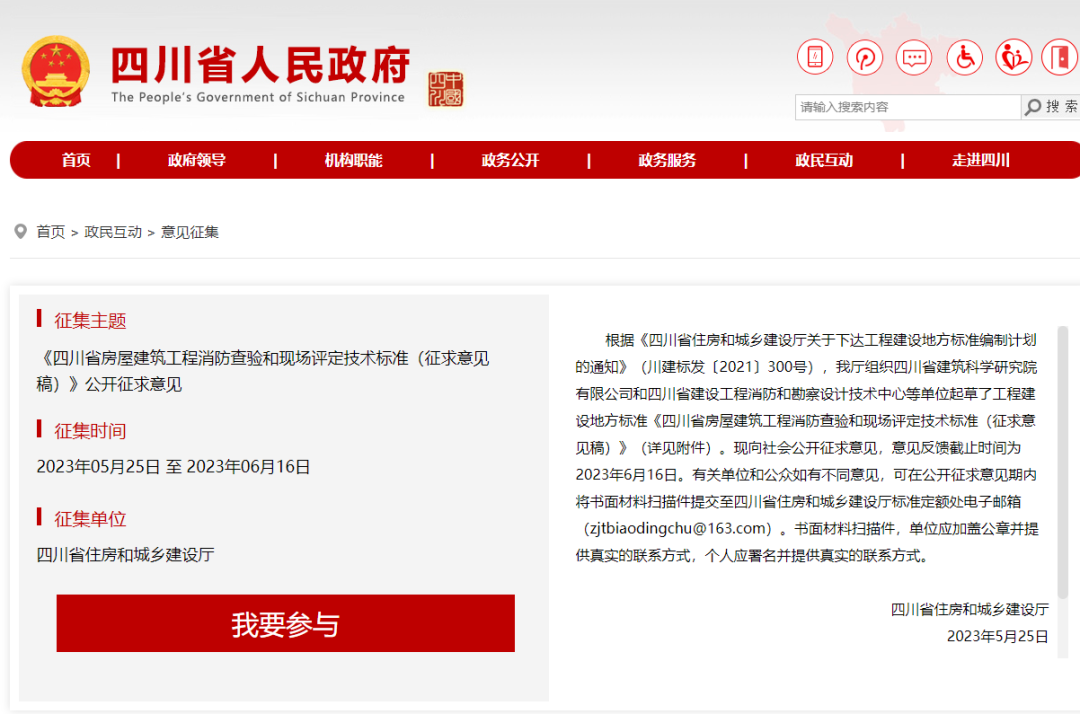Image resolution: width=1080 pixels, height=714 pixels.
Task: Click the door login icon
Action: (x=1060, y=57)
